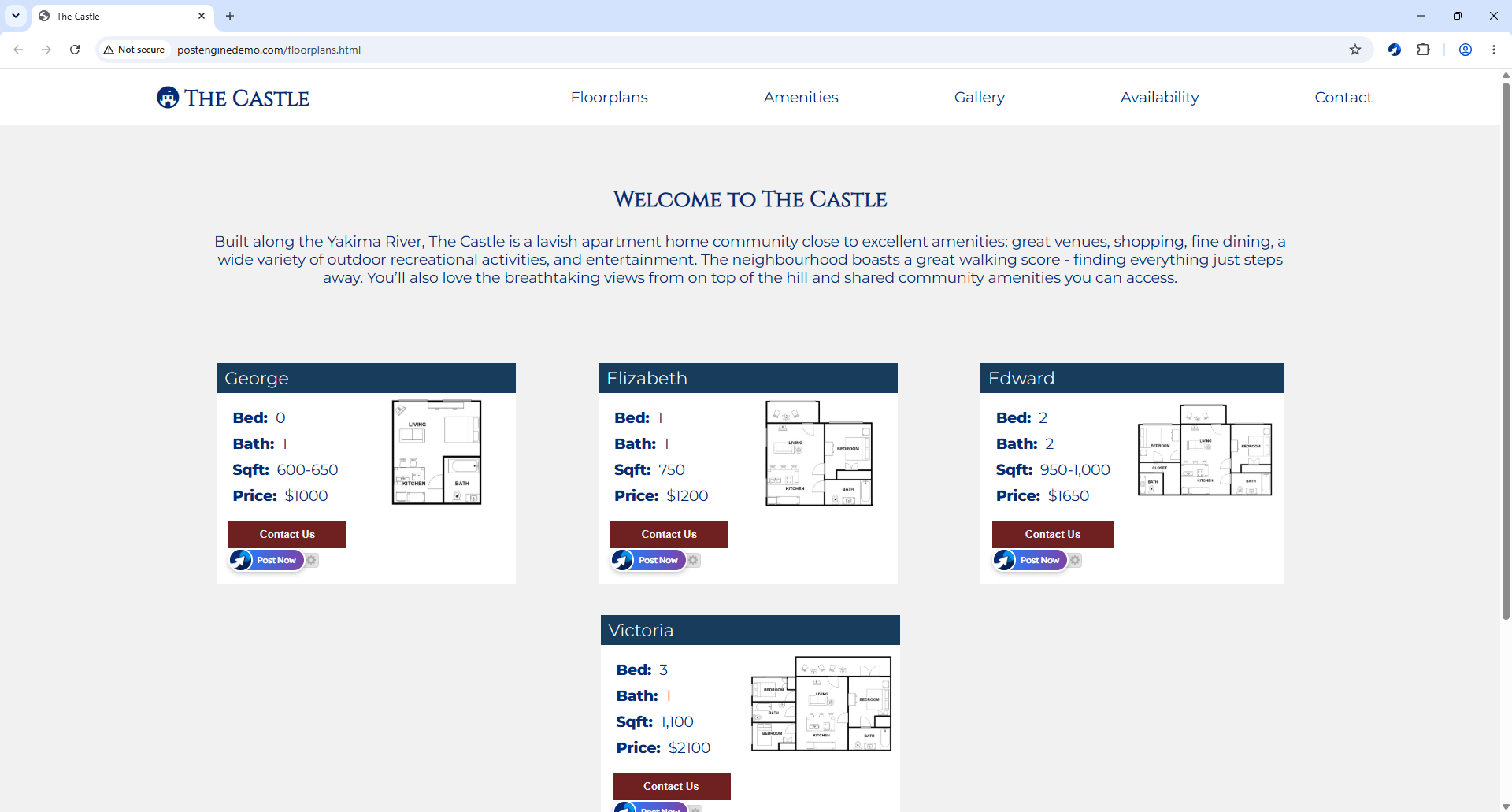Screen dimensions: 1512x812
Task: Click the PostEngine extension icon in the toolbar
Action: pos(1395,50)
